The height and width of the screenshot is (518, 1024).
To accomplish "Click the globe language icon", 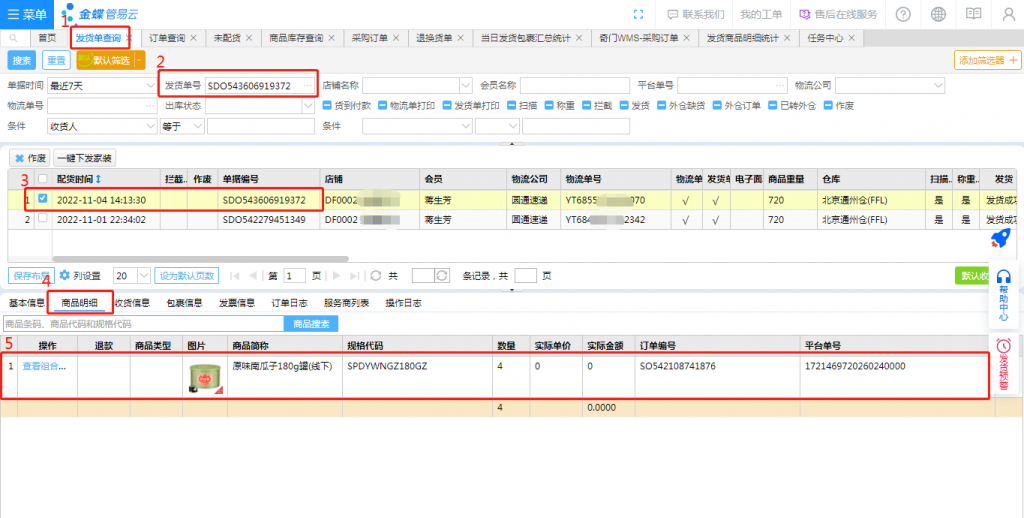I will (x=938, y=14).
